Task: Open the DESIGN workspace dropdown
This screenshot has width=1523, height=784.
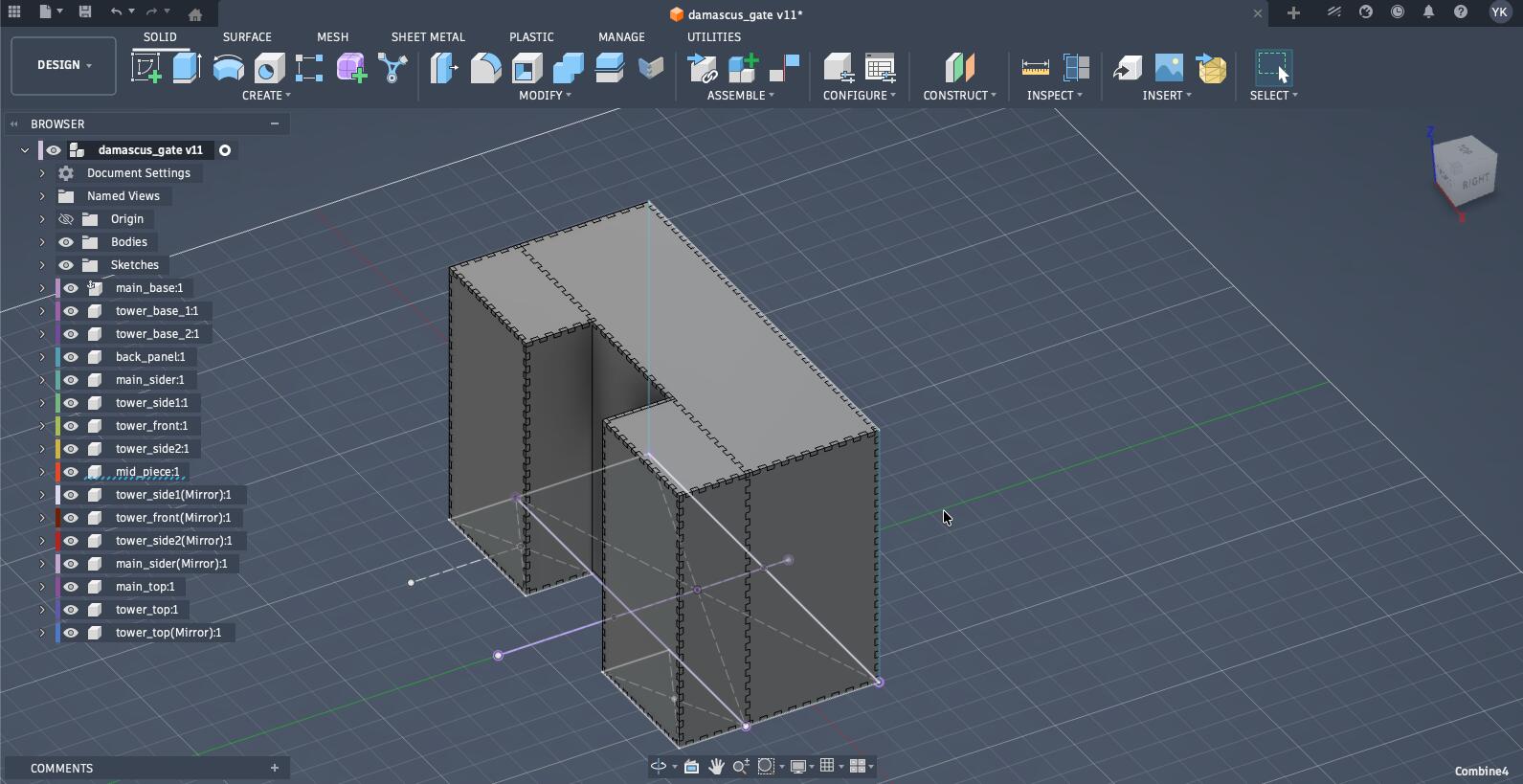Action: [x=64, y=65]
